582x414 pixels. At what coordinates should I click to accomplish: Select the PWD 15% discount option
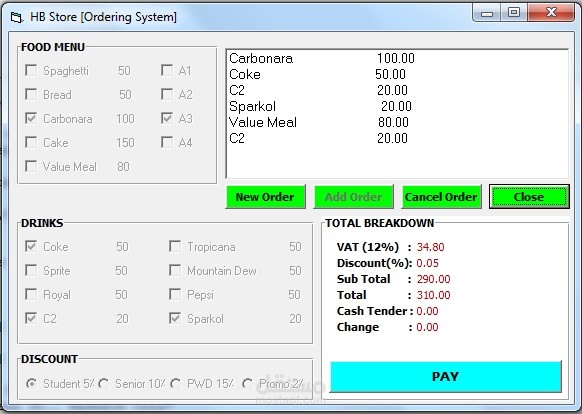[x=176, y=383]
